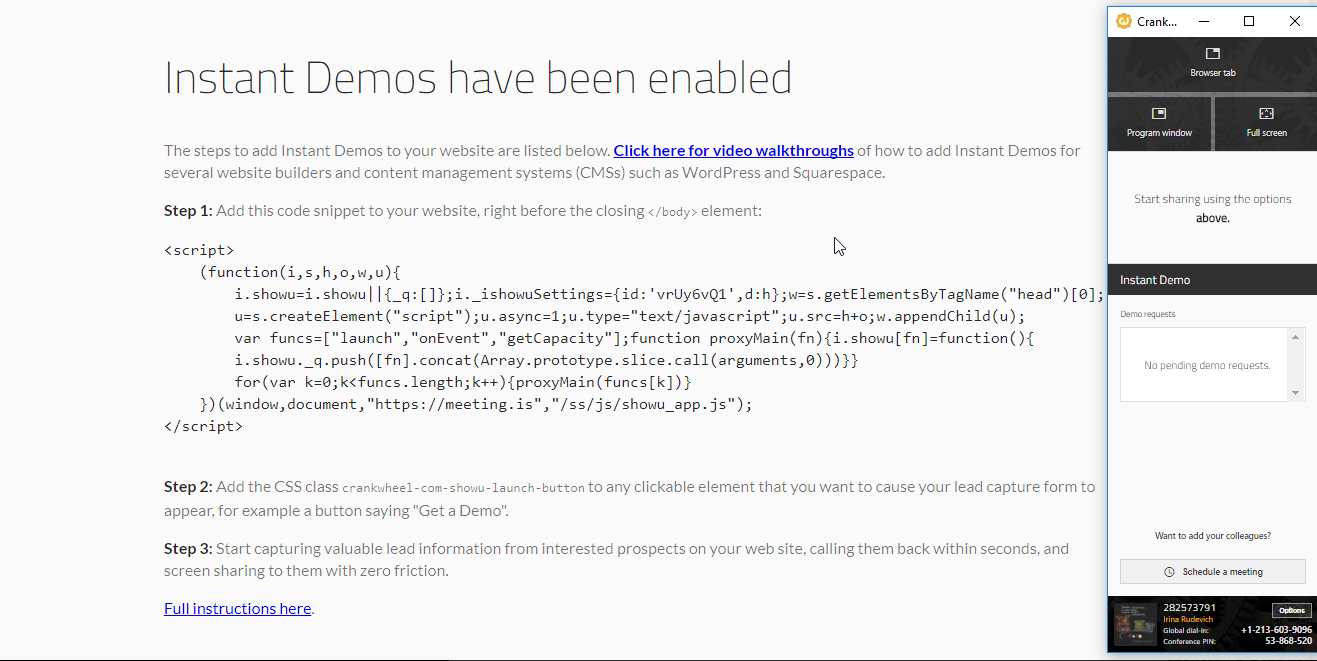Image resolution: width=1317 pixels, height=661 pixels.
Task: Click the clock icon beside Schedule a meeting
Action: point(1169,572)
